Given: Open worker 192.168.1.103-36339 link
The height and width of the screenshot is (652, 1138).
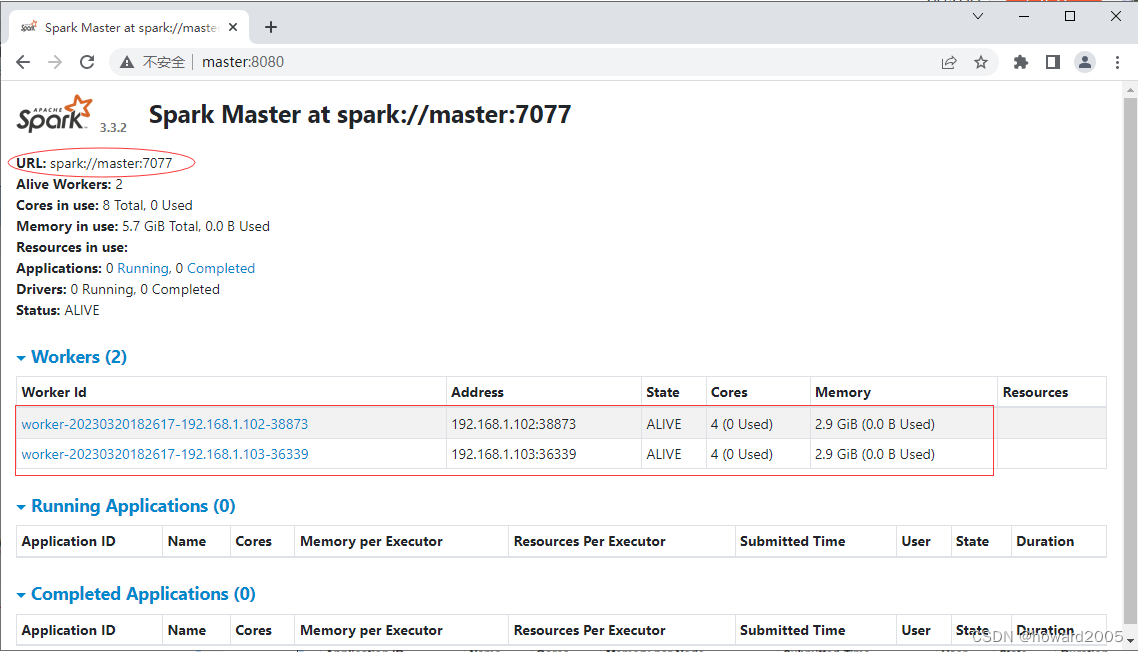Looking at the screenshot, I should click(165, 455).
